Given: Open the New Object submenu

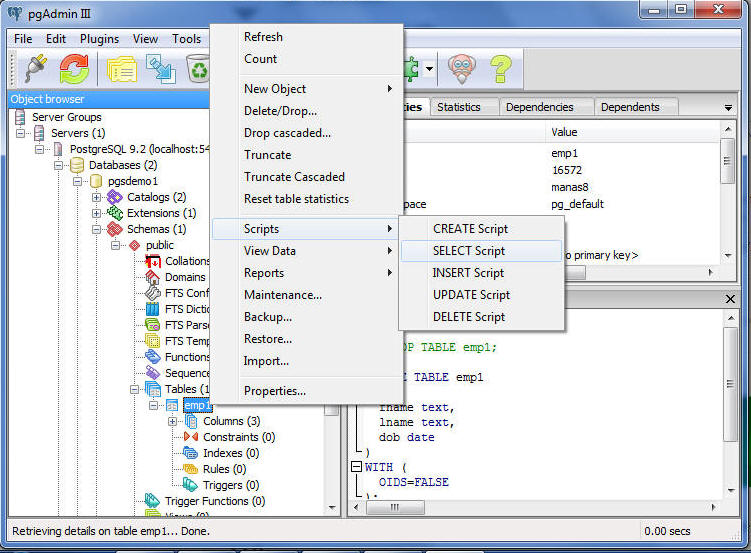Looking at the screenshot, I should point(305,89).
